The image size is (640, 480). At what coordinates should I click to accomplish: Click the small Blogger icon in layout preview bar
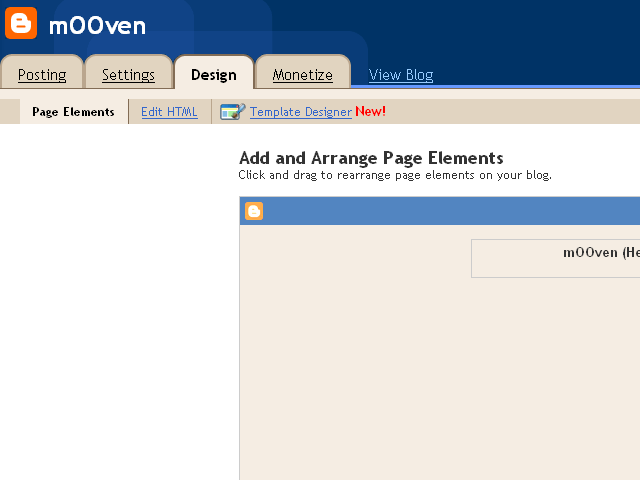254,211
